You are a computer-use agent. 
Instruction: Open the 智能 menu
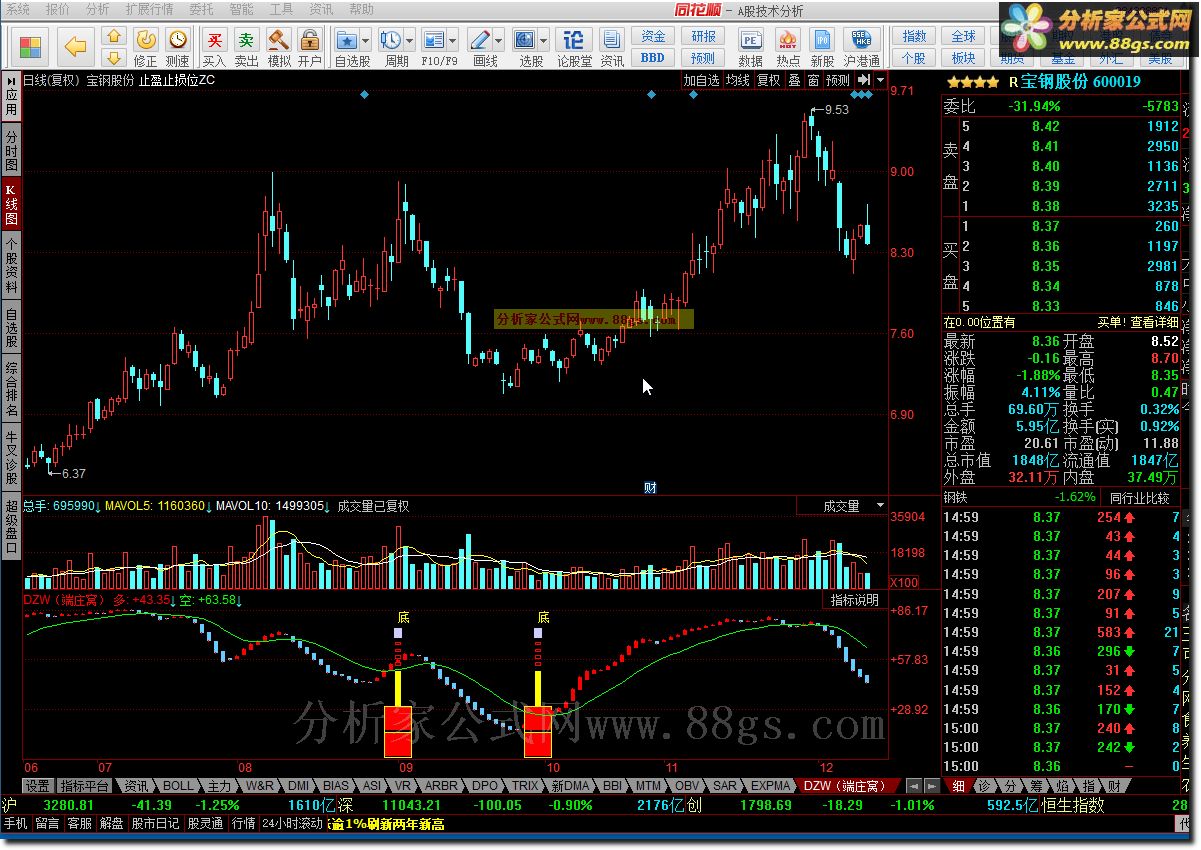(x=241, y=8)
